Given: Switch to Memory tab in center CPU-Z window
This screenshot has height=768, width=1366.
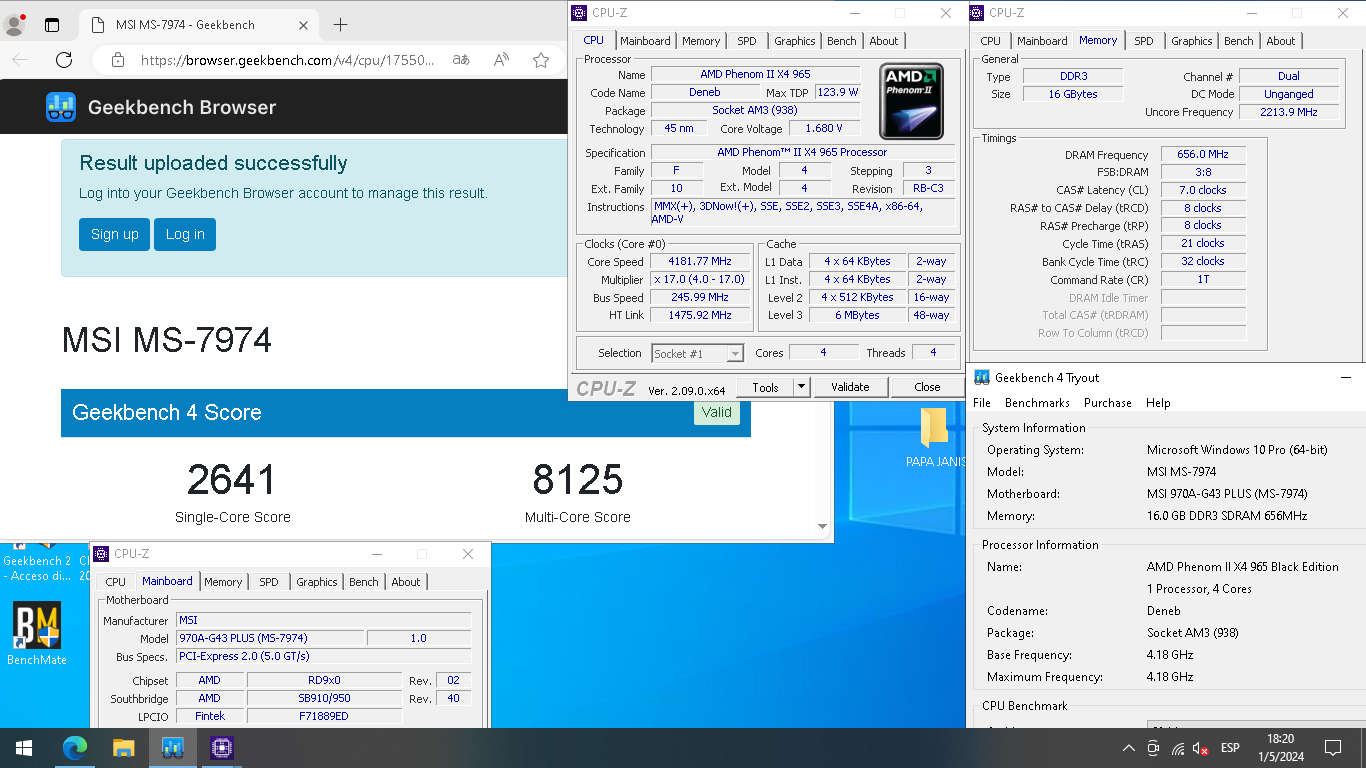Looking at the screenshot, I should tap(701, 41).
